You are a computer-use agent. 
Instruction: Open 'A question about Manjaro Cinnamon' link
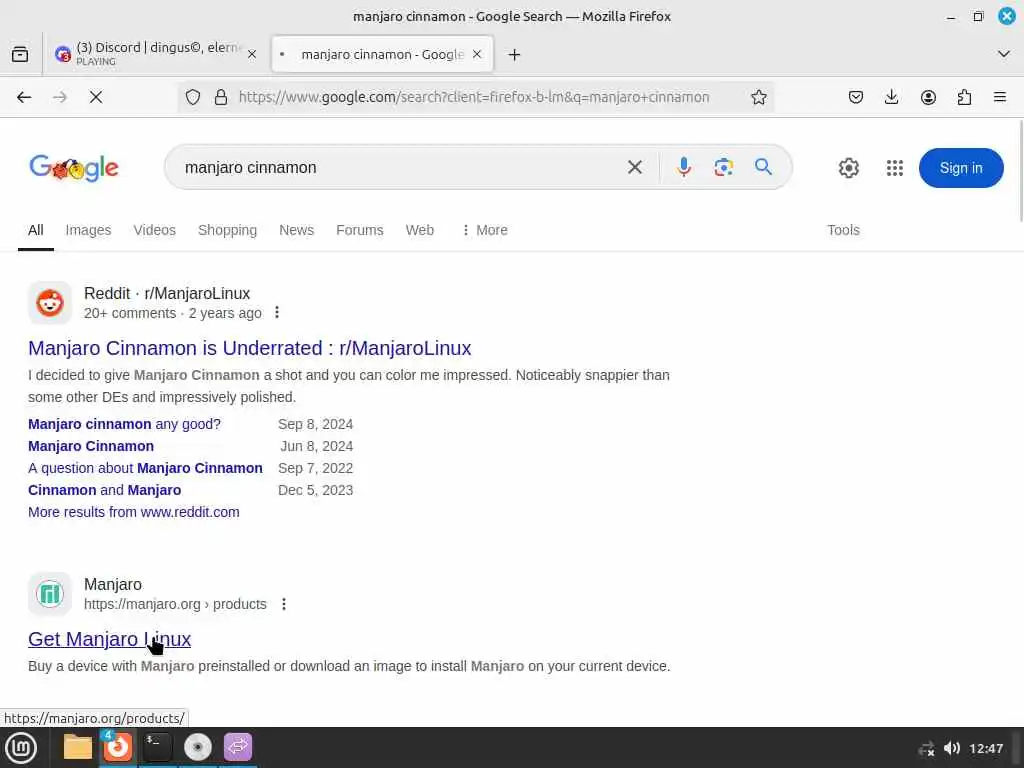click(x=145, y=468)
